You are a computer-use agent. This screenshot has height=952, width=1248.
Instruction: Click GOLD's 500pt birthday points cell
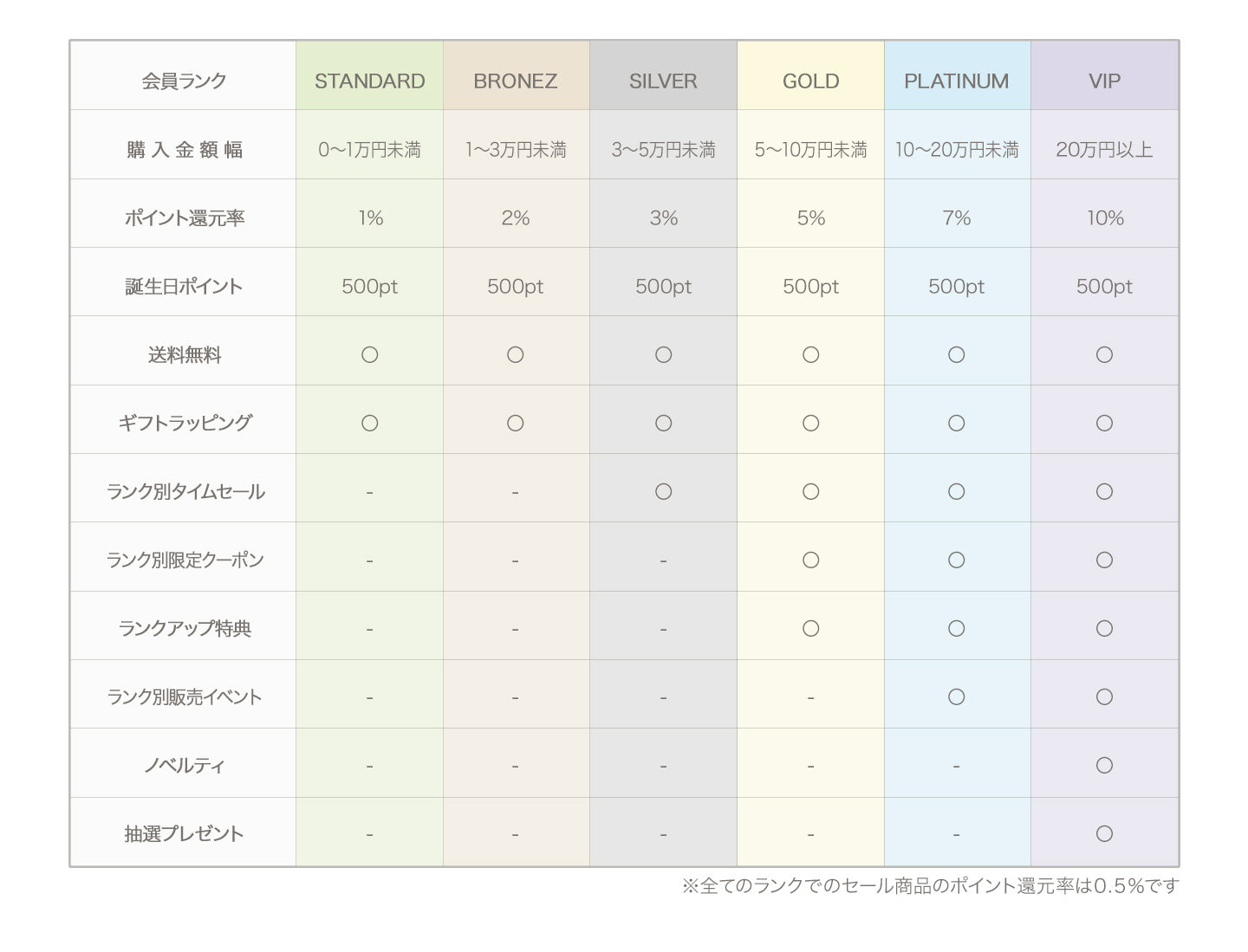[810, 287]
